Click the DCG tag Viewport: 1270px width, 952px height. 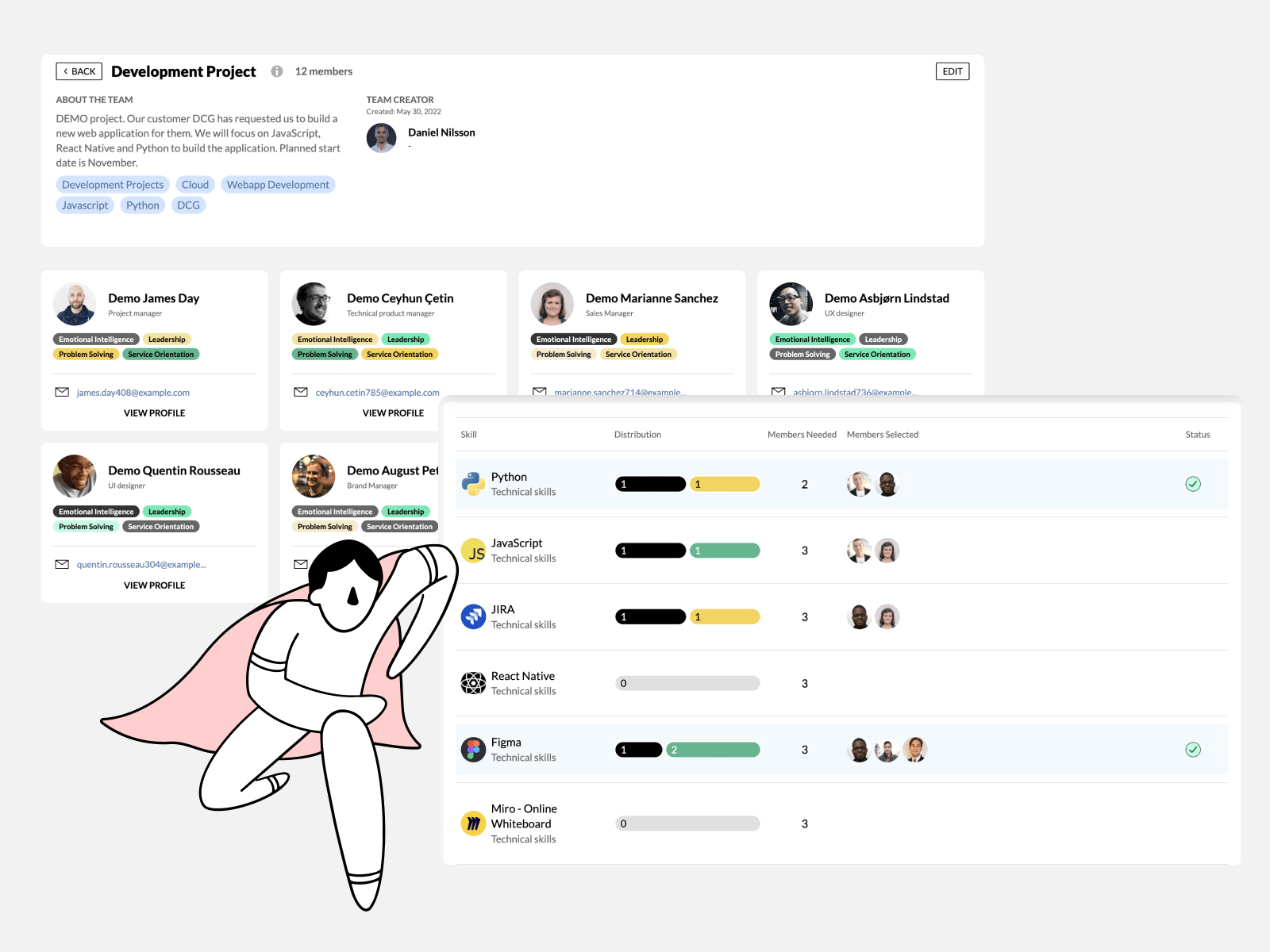pyautogui.click(x=189, y=205)
